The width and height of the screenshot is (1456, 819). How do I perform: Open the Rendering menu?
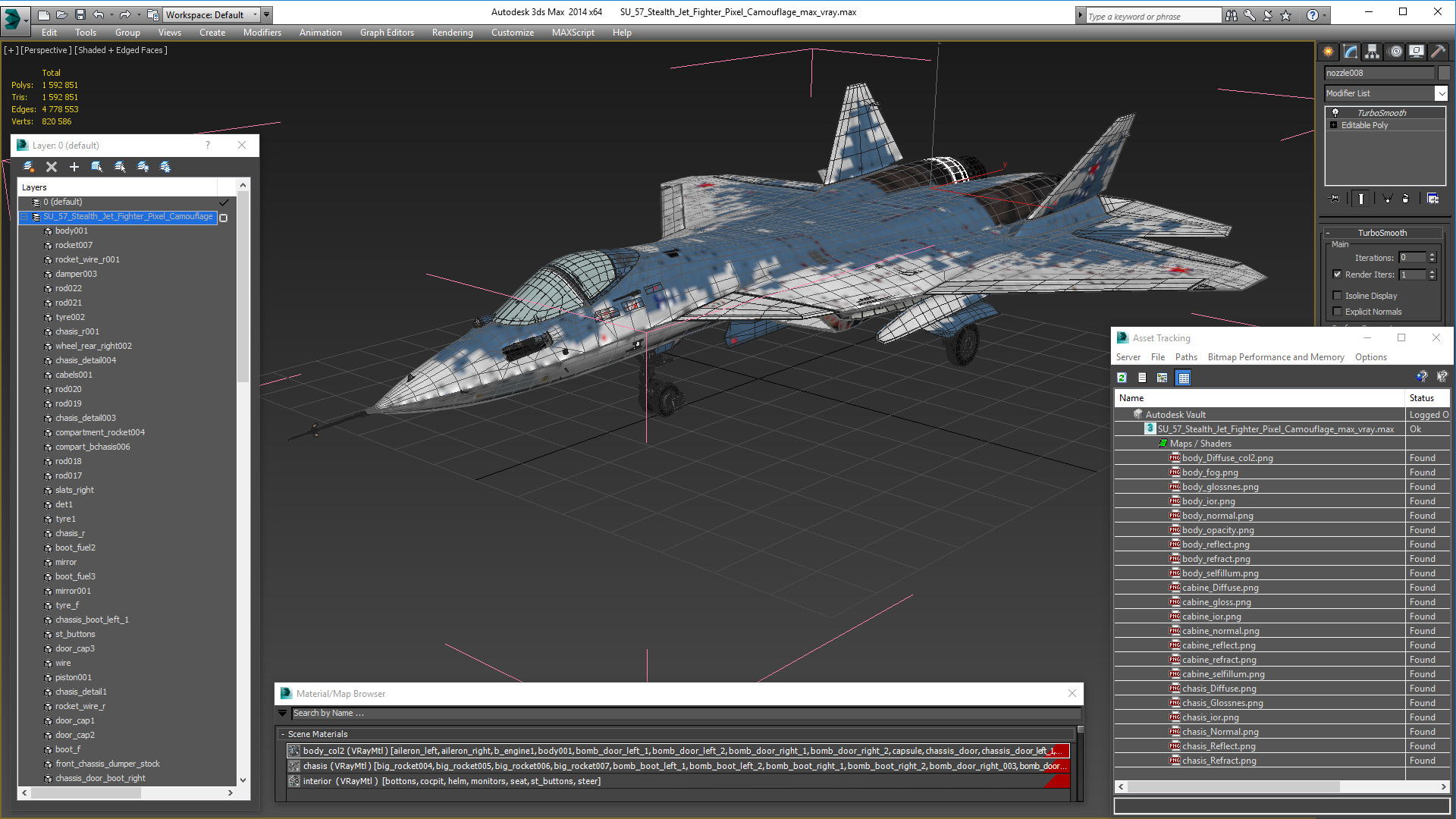pos(452,33)
